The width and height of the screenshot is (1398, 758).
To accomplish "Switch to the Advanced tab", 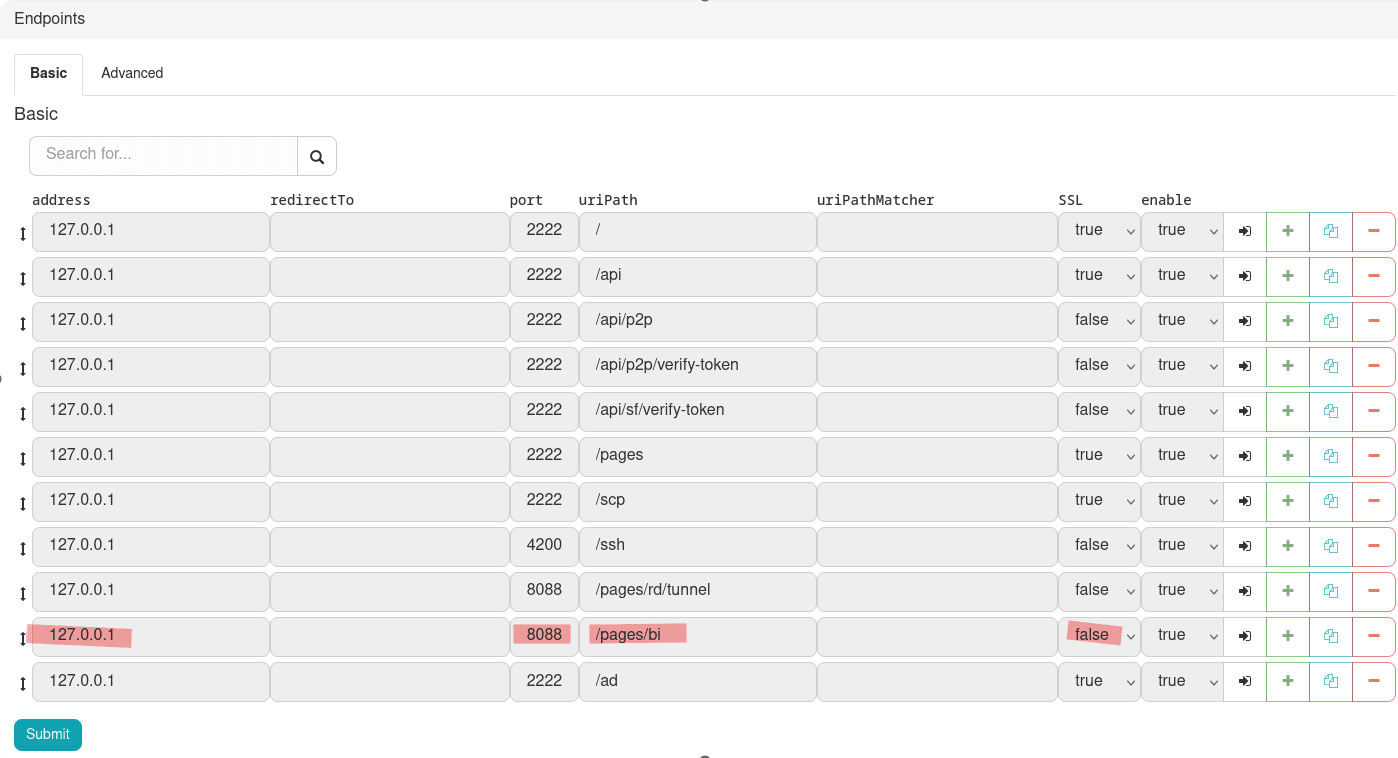I will click(x=132, y=73).
